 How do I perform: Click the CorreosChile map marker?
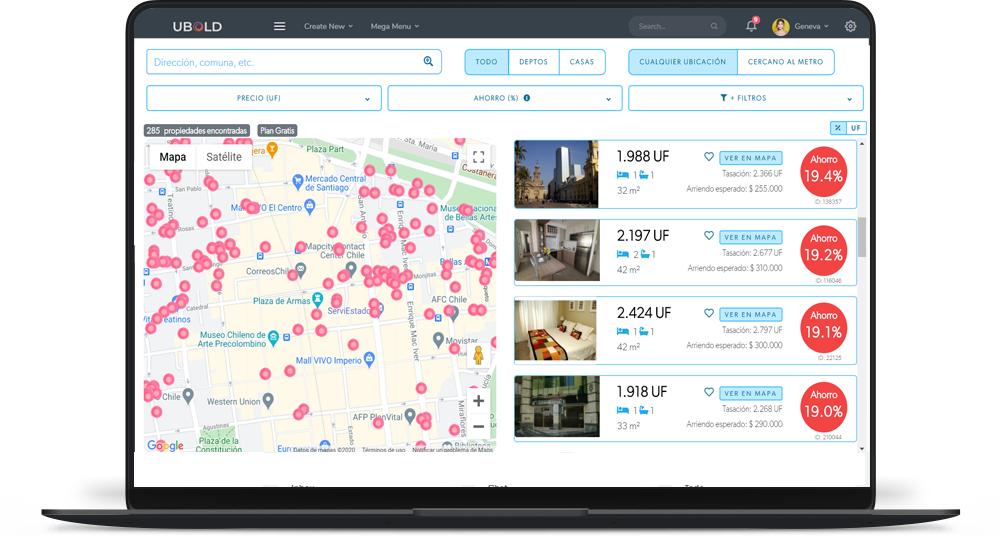pyautogui.click(x=300, y=270)
